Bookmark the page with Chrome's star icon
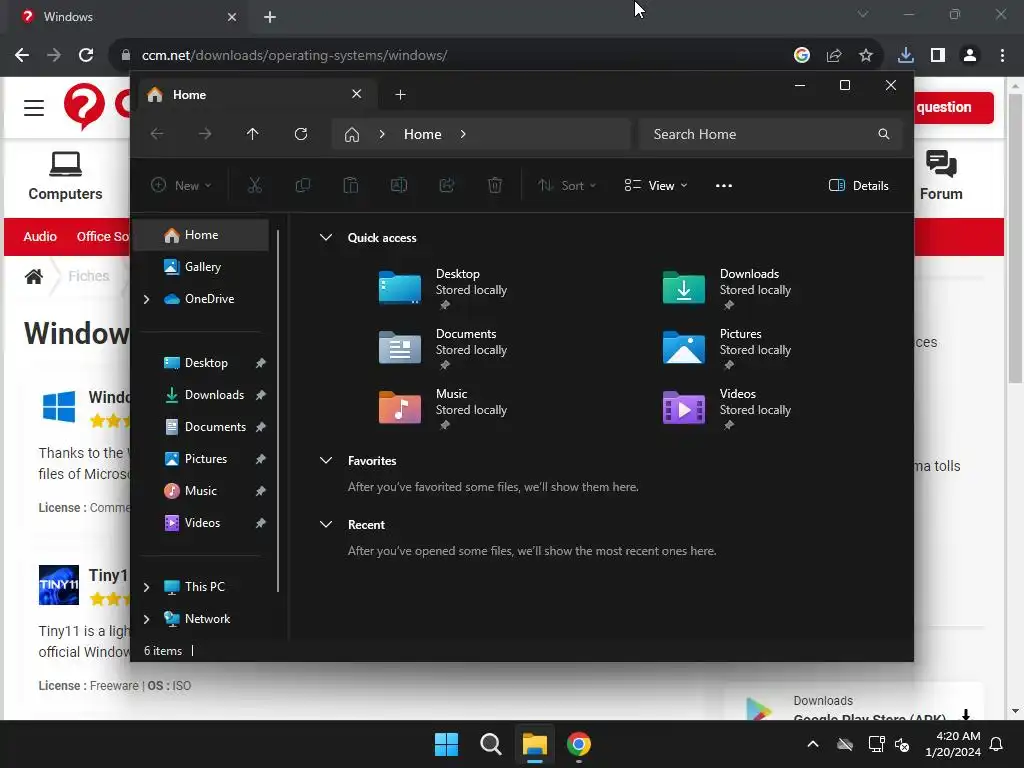 pyautogui.click(x=866, y=56)
